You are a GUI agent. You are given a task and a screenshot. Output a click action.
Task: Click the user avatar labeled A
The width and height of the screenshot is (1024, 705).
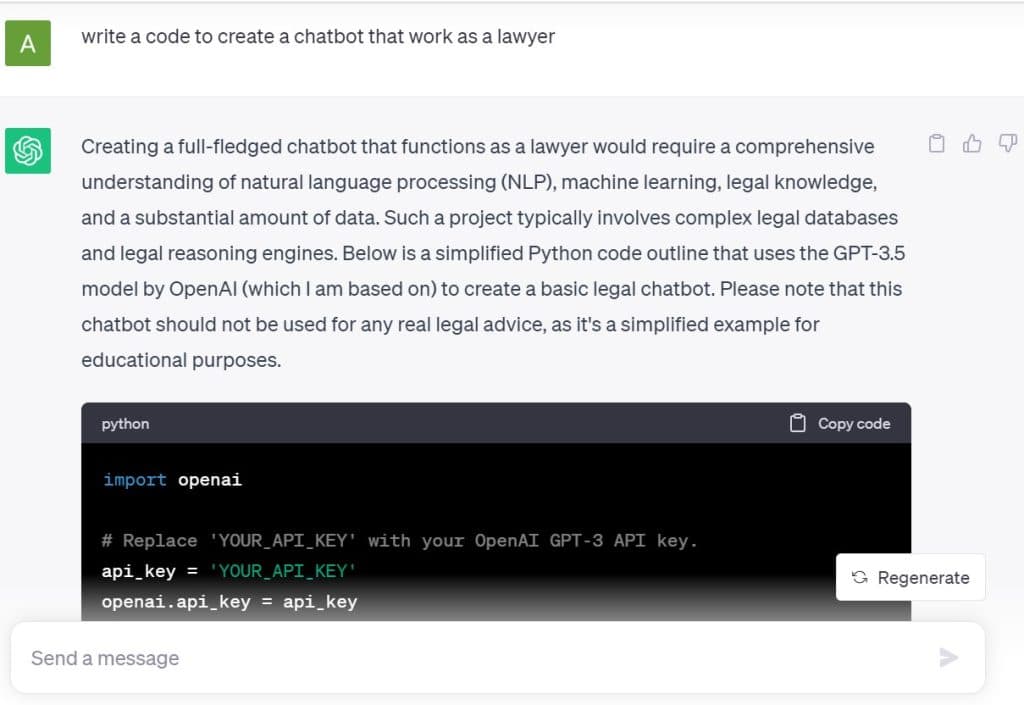28,43
